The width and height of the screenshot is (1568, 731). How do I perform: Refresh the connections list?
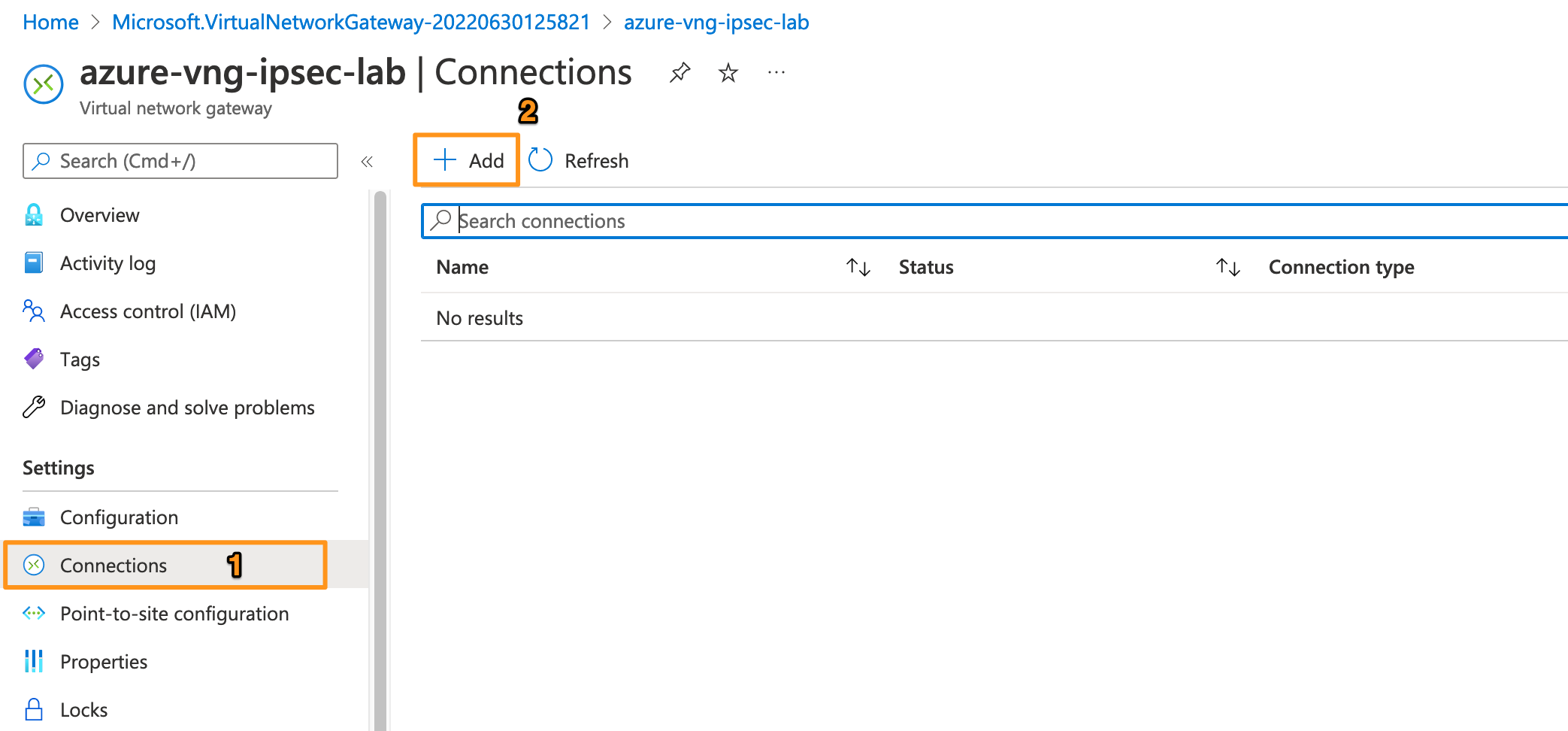point(578,160)
